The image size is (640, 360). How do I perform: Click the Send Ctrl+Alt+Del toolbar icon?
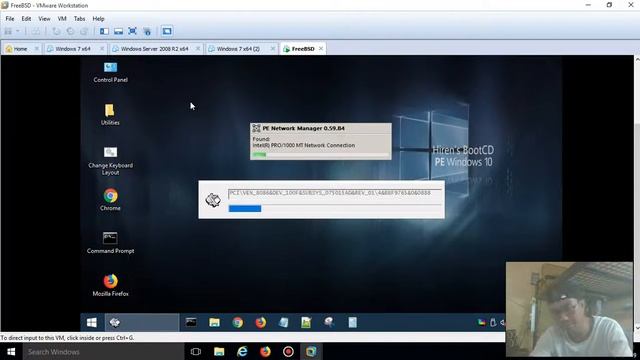click(x=36, y=31)
